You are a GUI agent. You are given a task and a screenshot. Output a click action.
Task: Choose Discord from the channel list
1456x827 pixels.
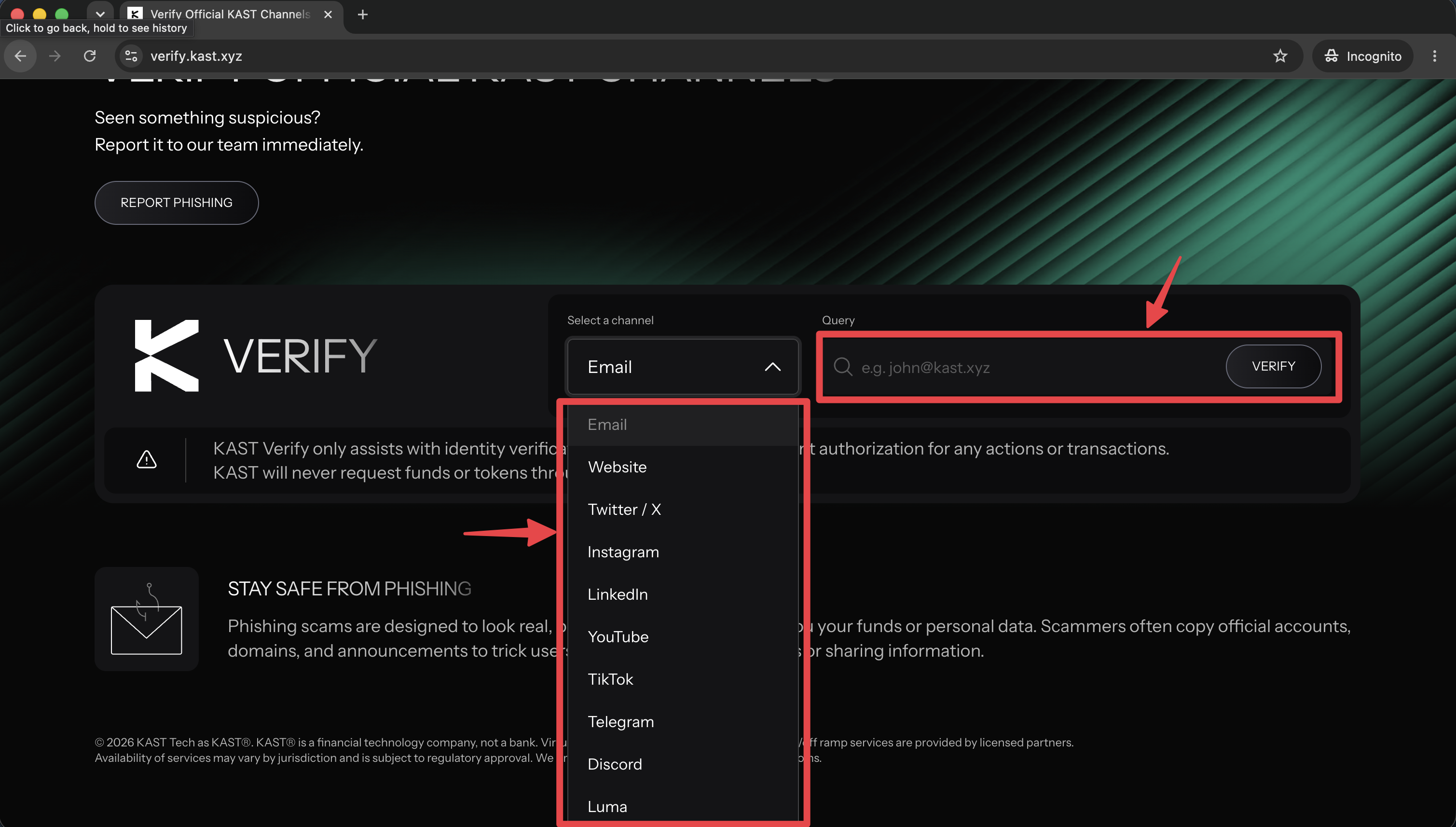click(x=683, y=765)
